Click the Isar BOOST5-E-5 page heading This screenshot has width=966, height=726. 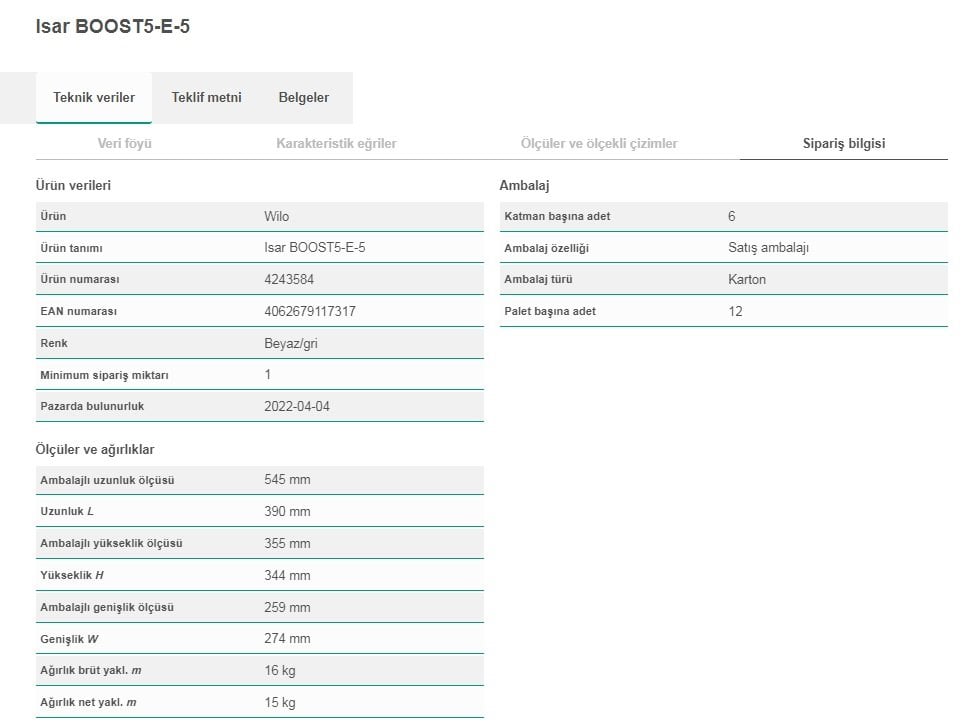click(x=113, y=27)
